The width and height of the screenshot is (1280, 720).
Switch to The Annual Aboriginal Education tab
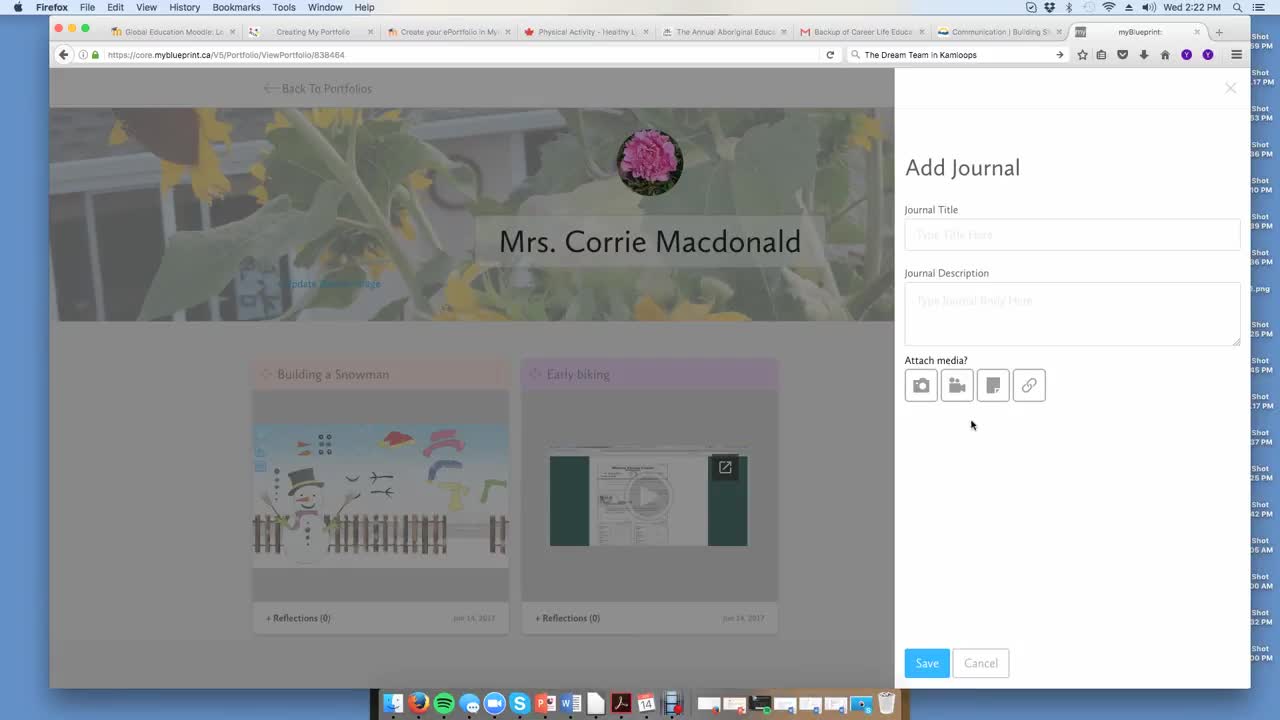pos(724,32)
